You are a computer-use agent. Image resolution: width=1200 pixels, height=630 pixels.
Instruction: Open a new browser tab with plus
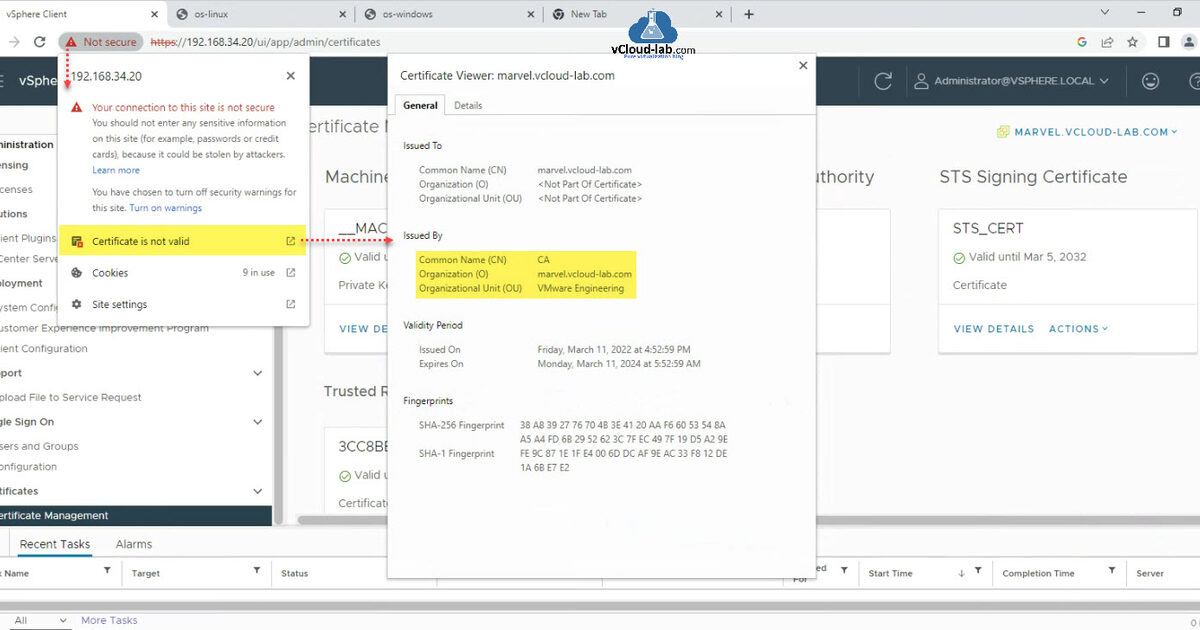point(749,14)
